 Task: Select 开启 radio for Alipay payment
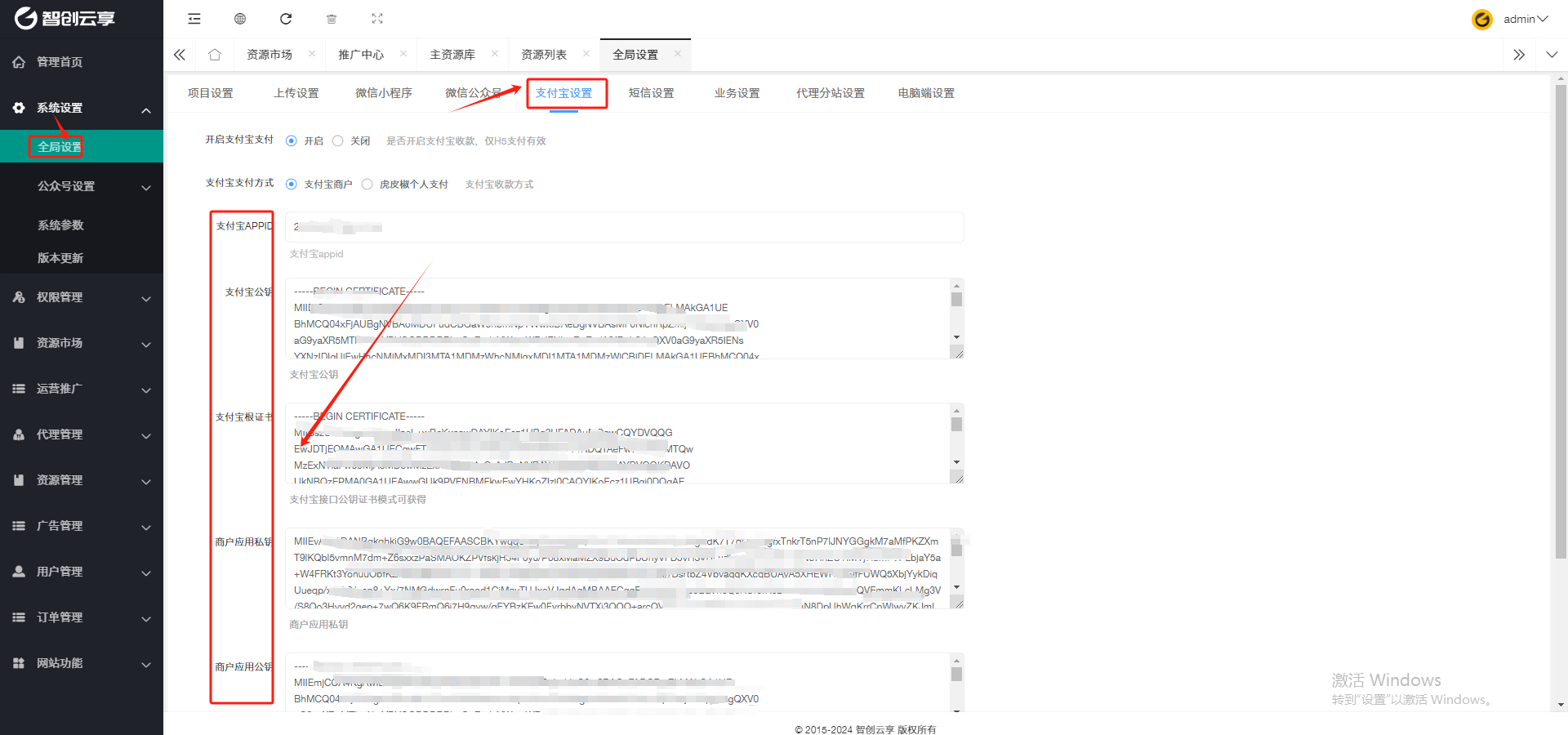click(292, 141)
